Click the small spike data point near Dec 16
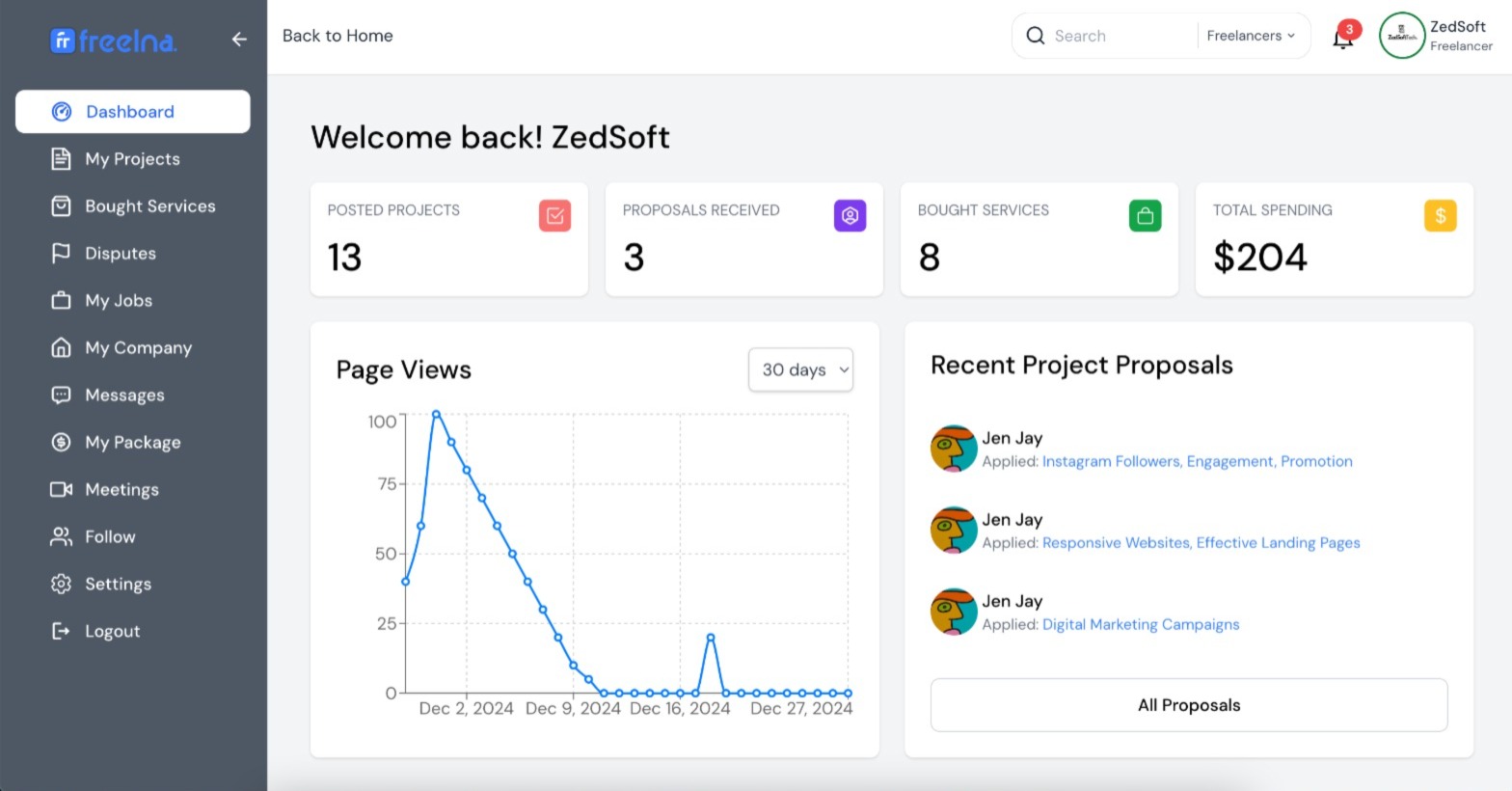The image size is (1512, 791). [711, 638]
